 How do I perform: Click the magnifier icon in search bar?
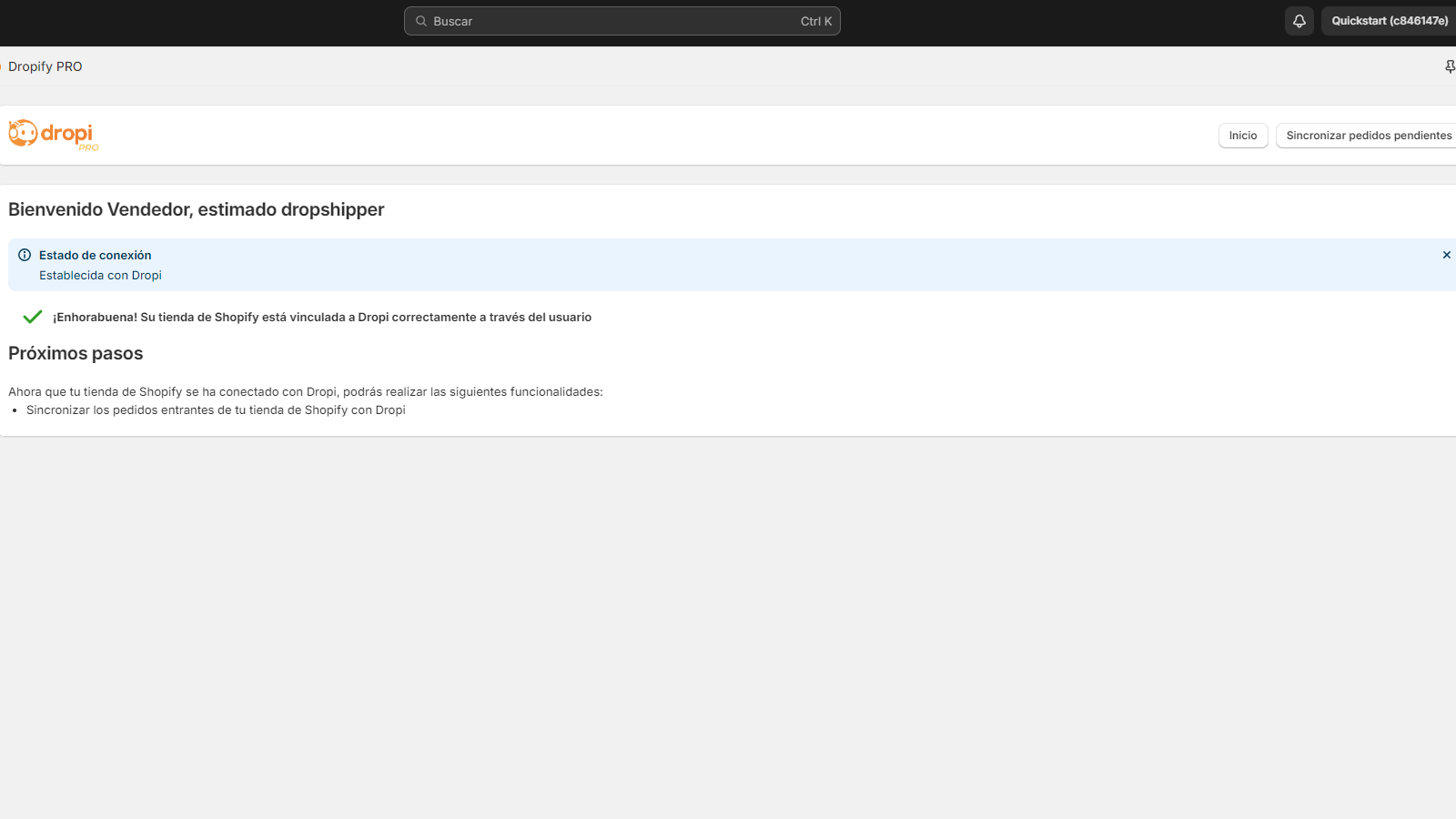tap(421, 21)
